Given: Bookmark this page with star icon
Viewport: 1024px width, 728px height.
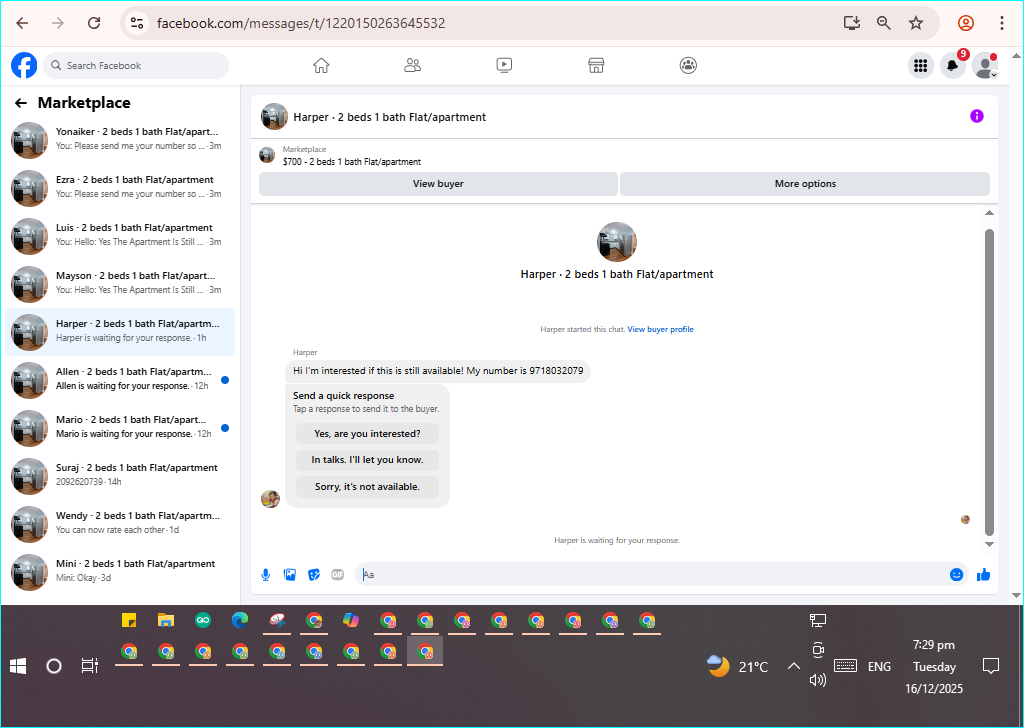Looking at the screenshot, I should [x=916, y=23].
